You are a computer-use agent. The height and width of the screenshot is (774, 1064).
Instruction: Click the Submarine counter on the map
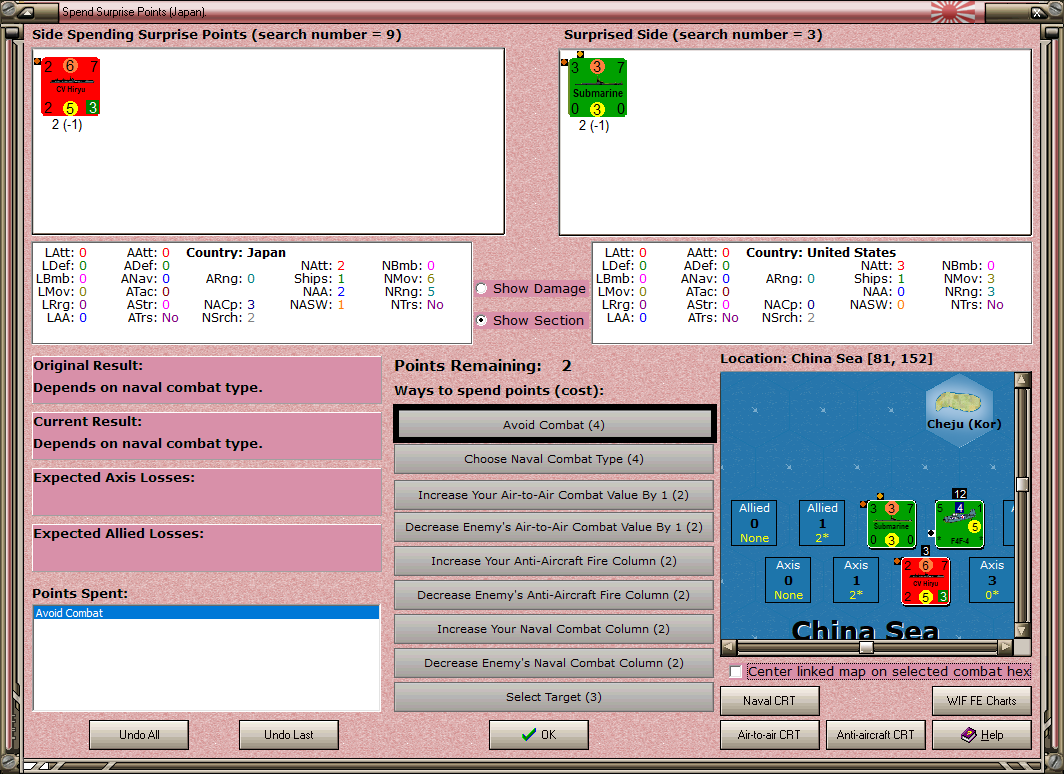click(x=892, y=524)
